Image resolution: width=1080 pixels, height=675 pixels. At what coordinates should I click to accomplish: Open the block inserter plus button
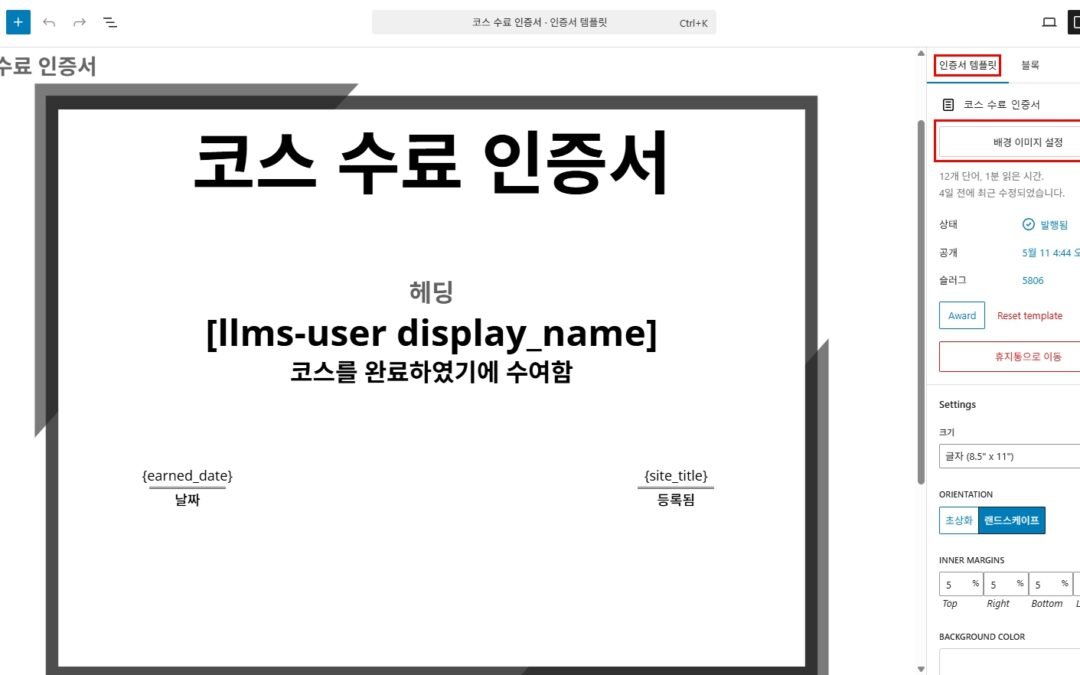click(18, 22)
